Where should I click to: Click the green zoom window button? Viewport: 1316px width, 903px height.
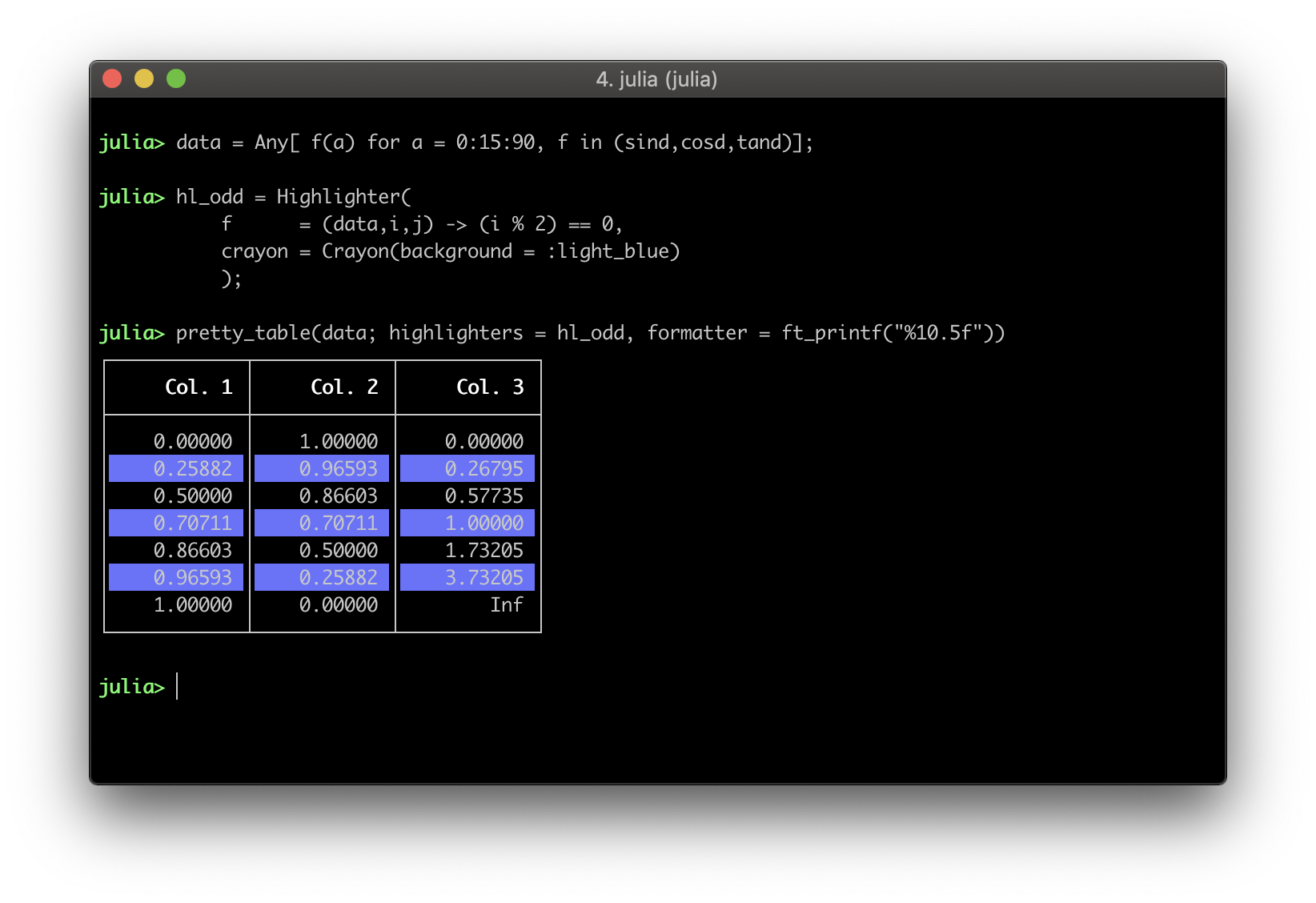176,78
